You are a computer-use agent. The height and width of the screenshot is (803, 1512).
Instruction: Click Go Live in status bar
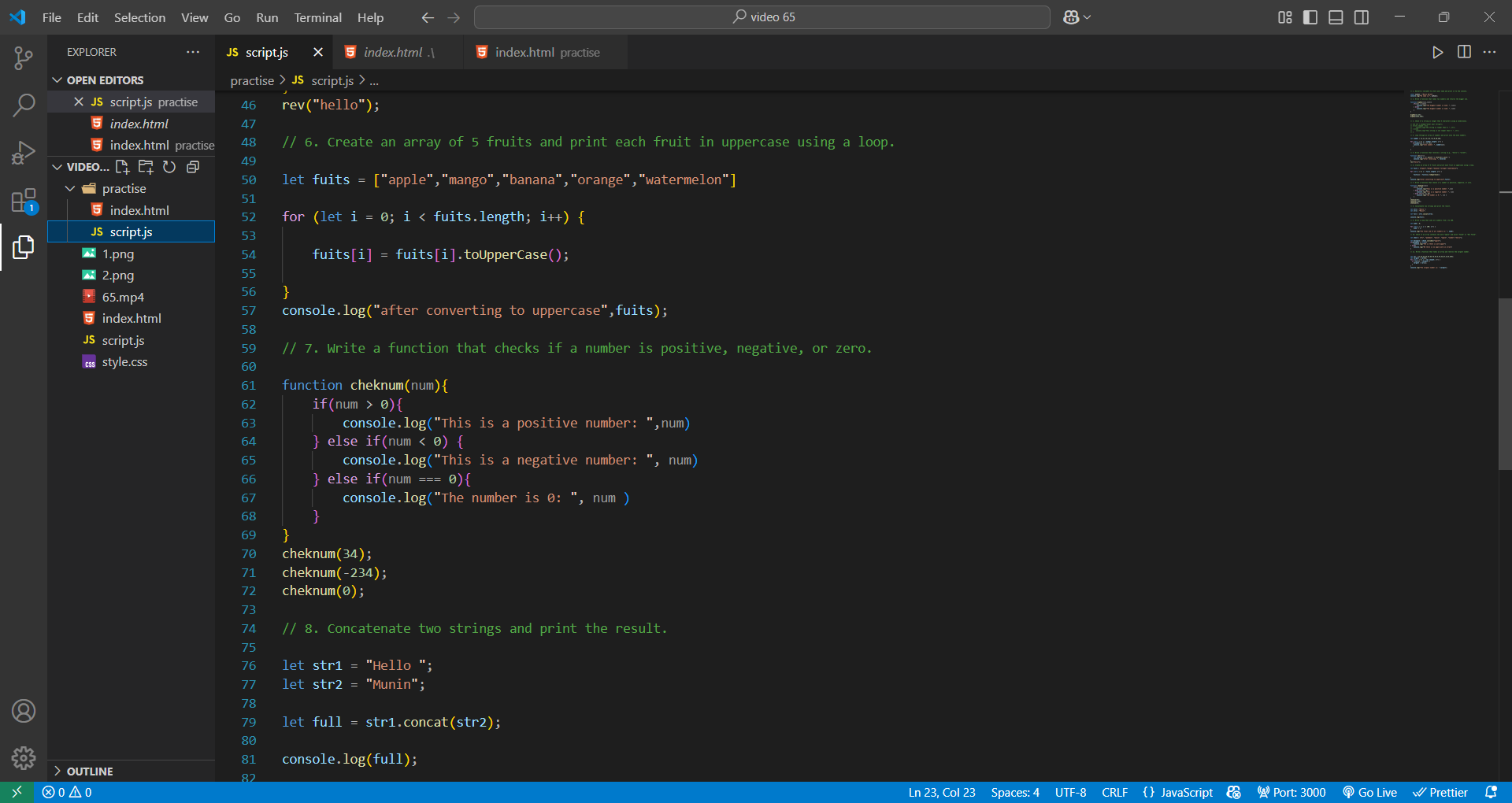pyautogui.click(x=1369, y=792)
